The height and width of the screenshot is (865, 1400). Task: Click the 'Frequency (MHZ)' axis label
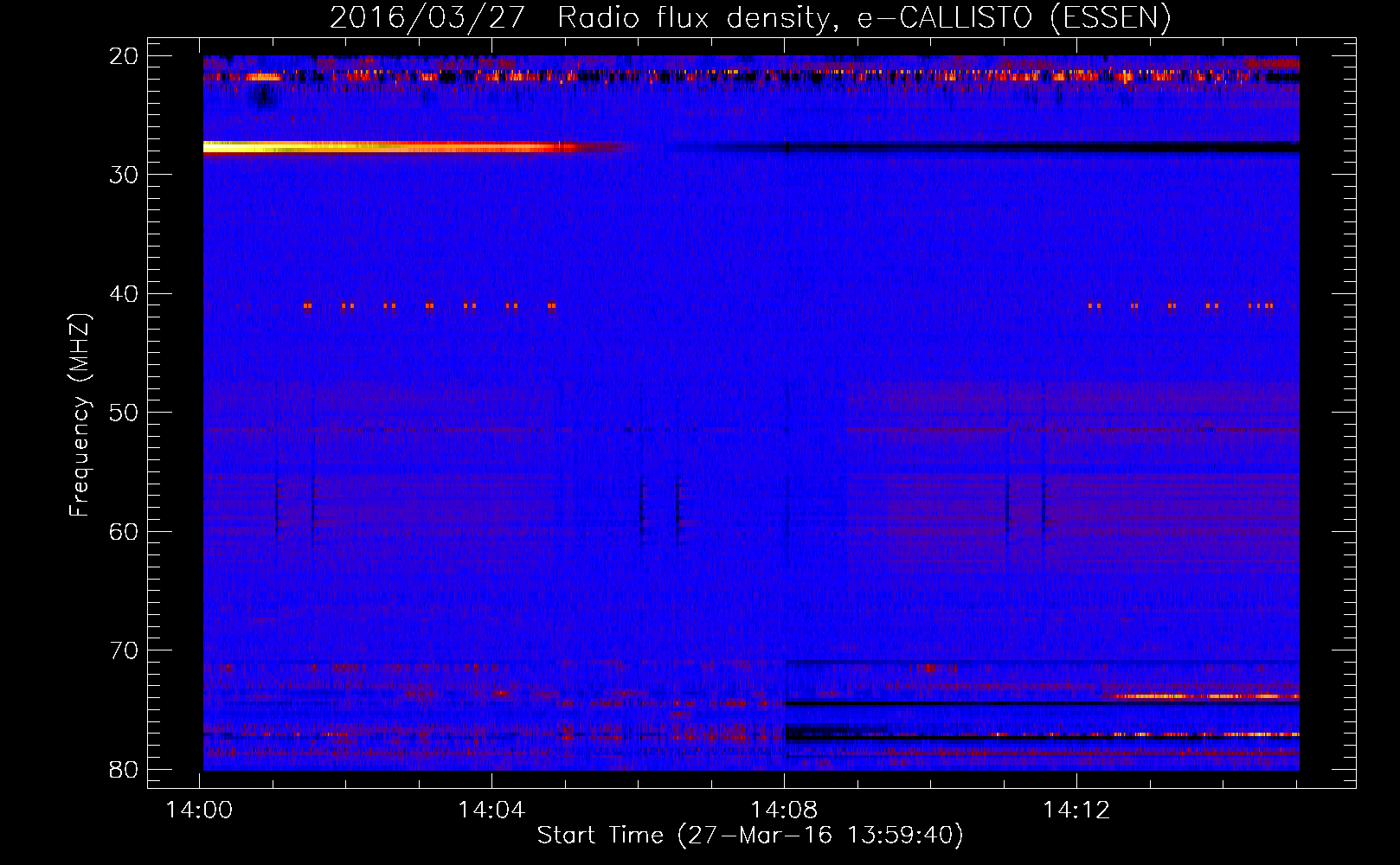point(80,415)
